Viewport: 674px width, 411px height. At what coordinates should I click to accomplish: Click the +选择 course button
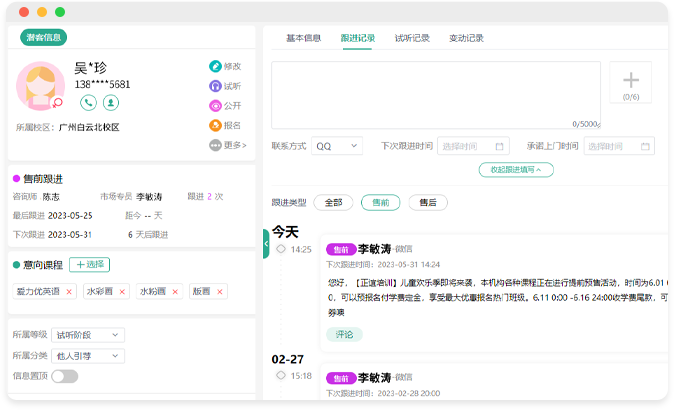click(89, 264)
